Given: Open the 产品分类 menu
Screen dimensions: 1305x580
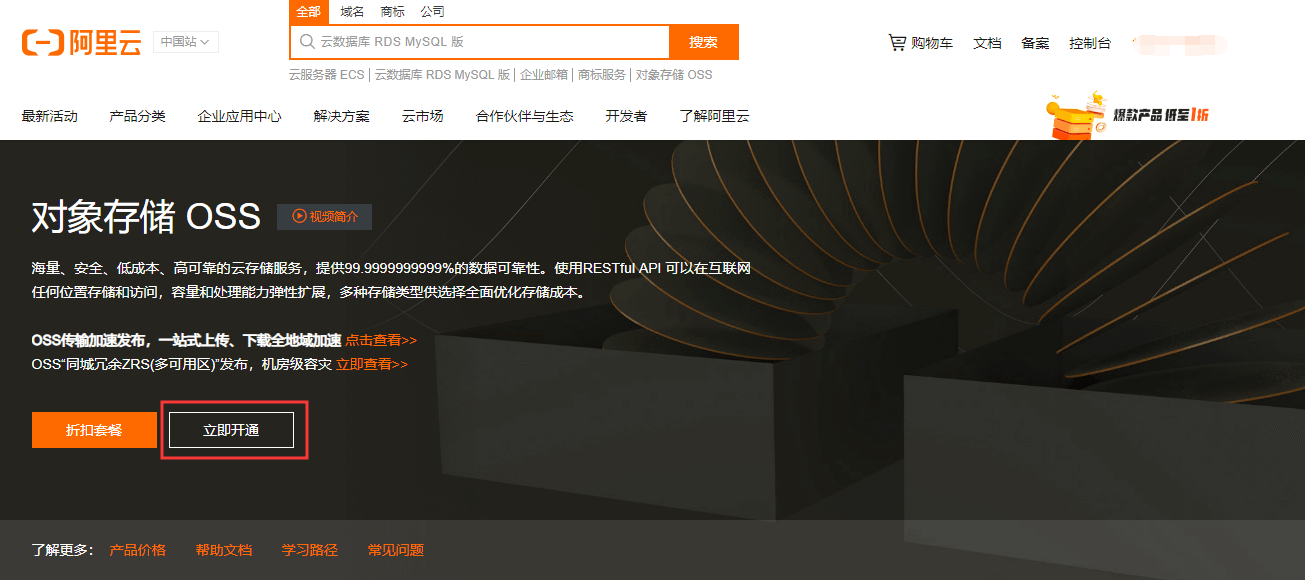Looking at the screenshot, I should click(x=138, y=116).
